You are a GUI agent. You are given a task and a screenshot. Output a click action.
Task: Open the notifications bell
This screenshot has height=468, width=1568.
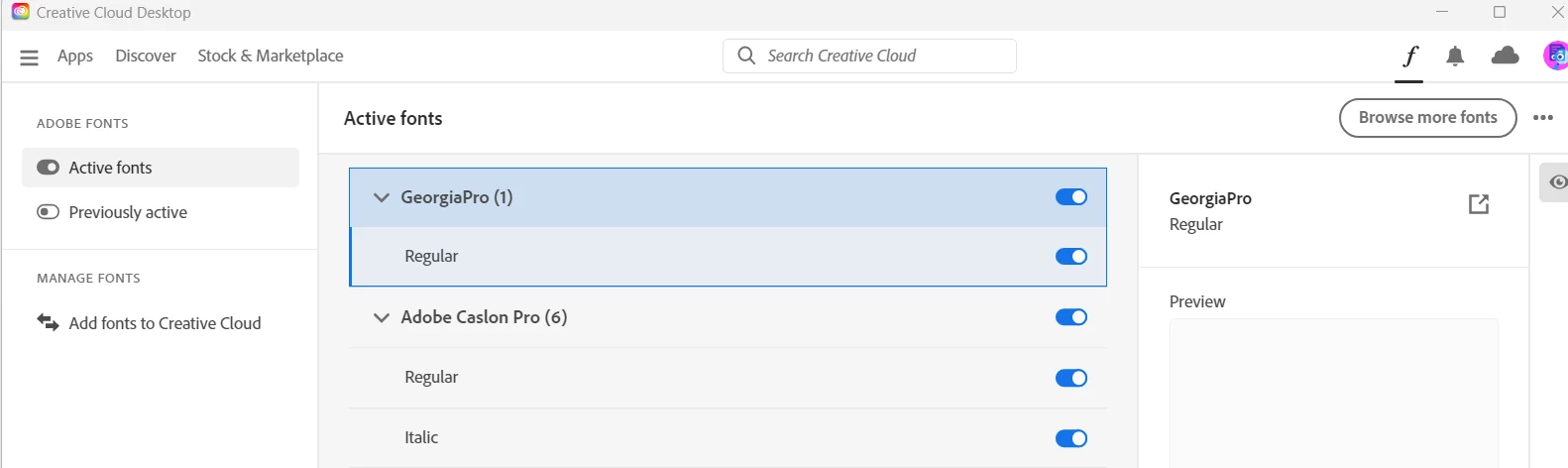pos(1455,57)
